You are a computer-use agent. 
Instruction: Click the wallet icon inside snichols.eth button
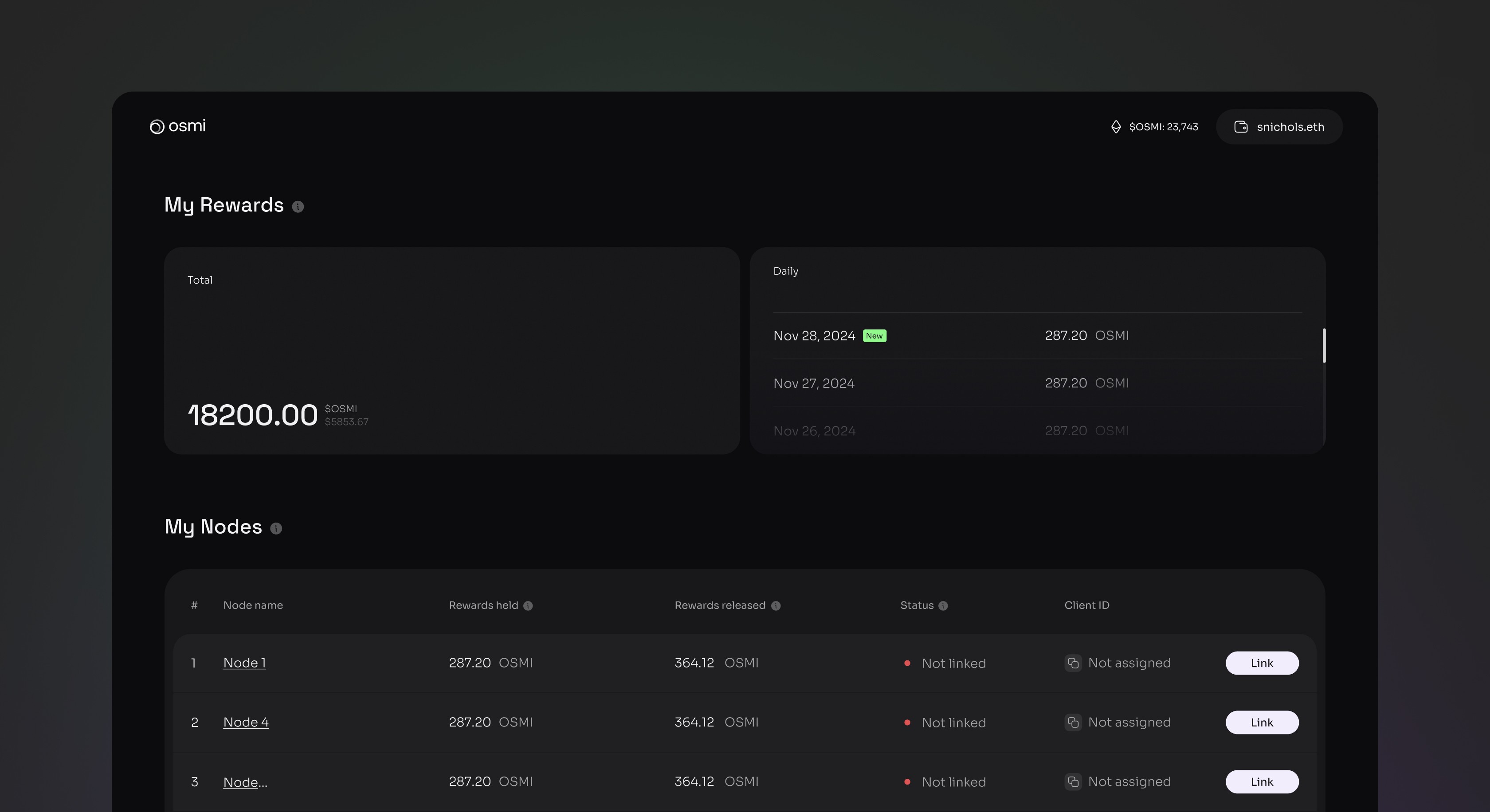[x=1242, y=127]
